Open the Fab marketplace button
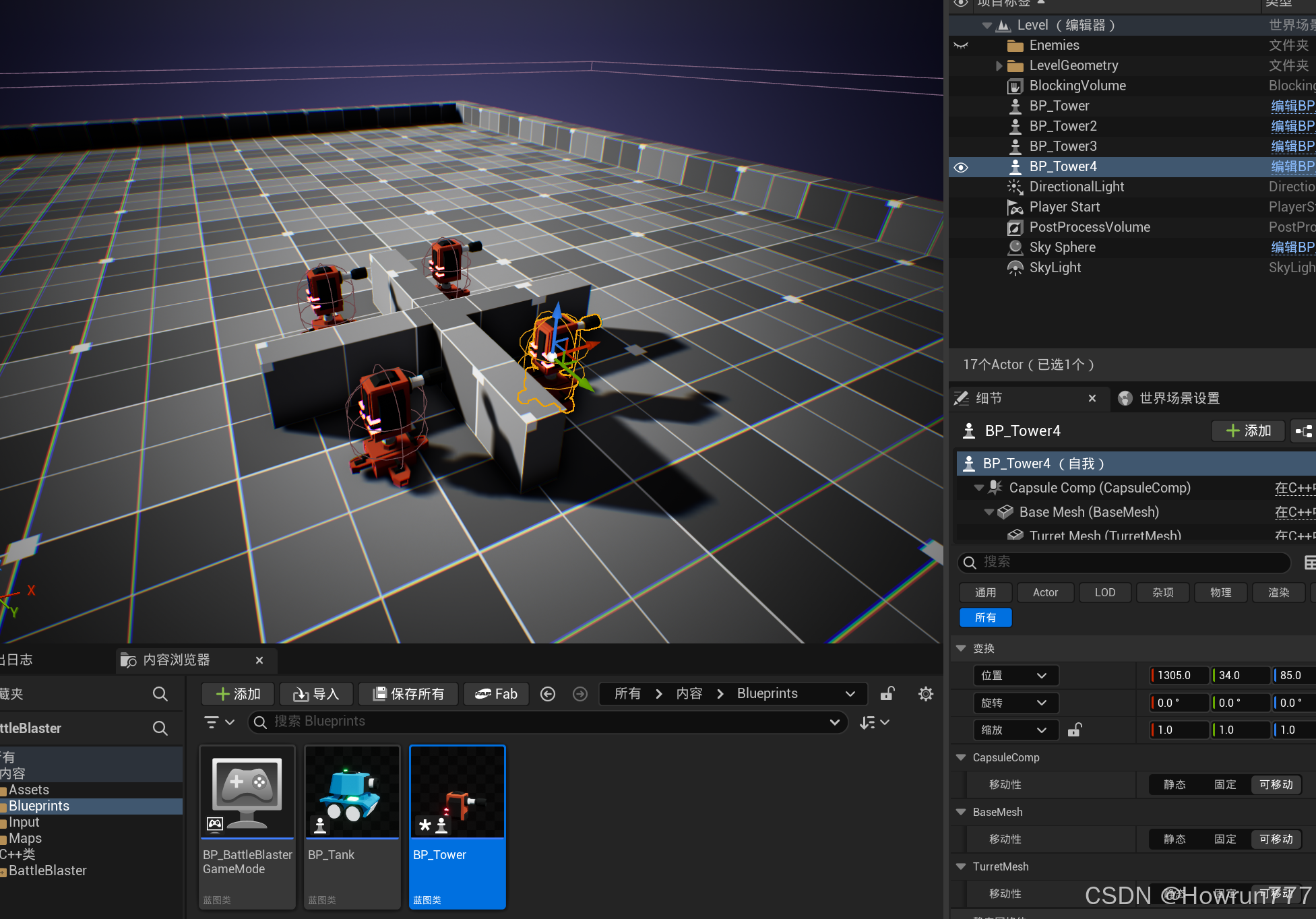 point(496,694)
